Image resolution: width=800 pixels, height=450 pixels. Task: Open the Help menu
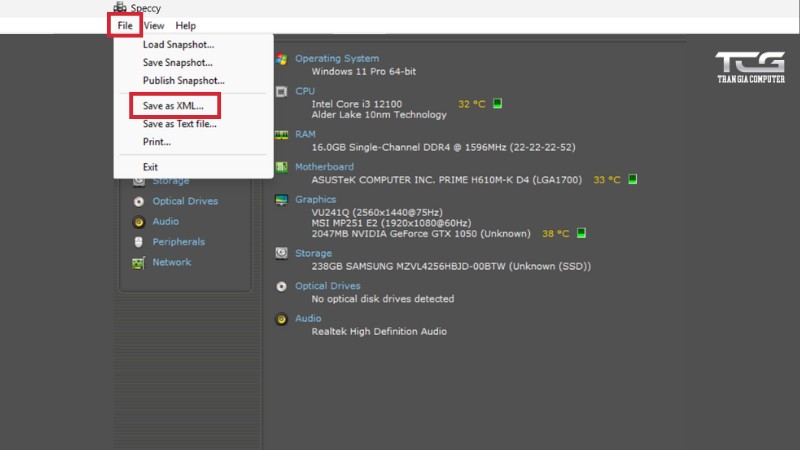(186, 25)
